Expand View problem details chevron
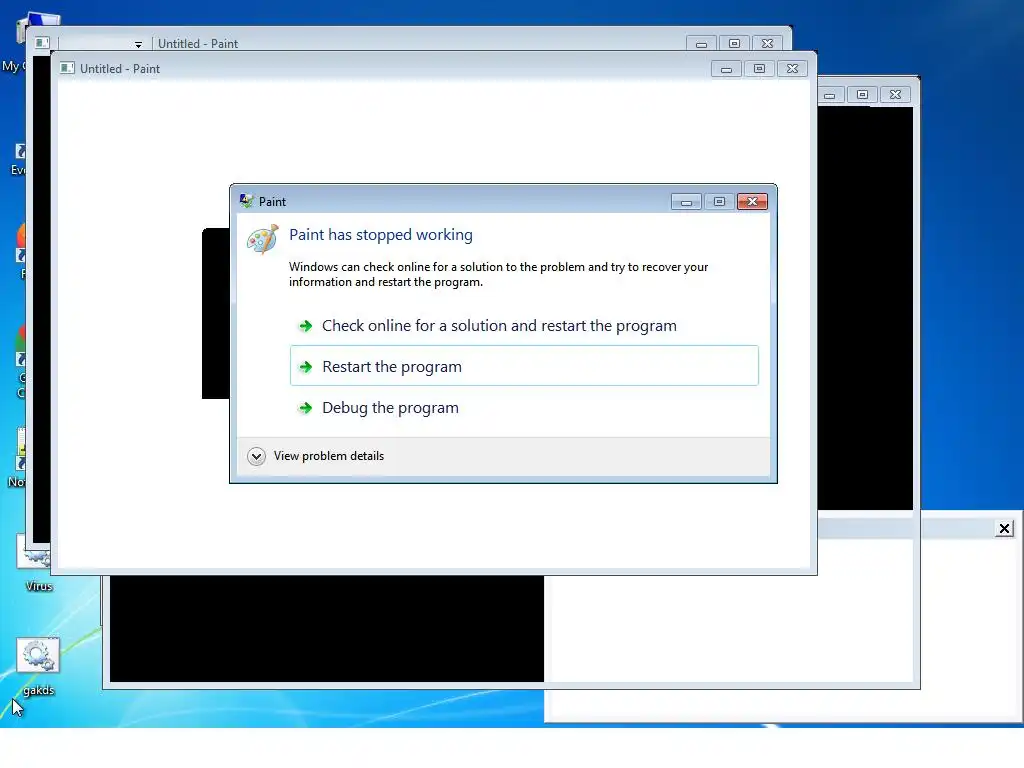This screenshot has width=1024, height=768. point(256,456)
